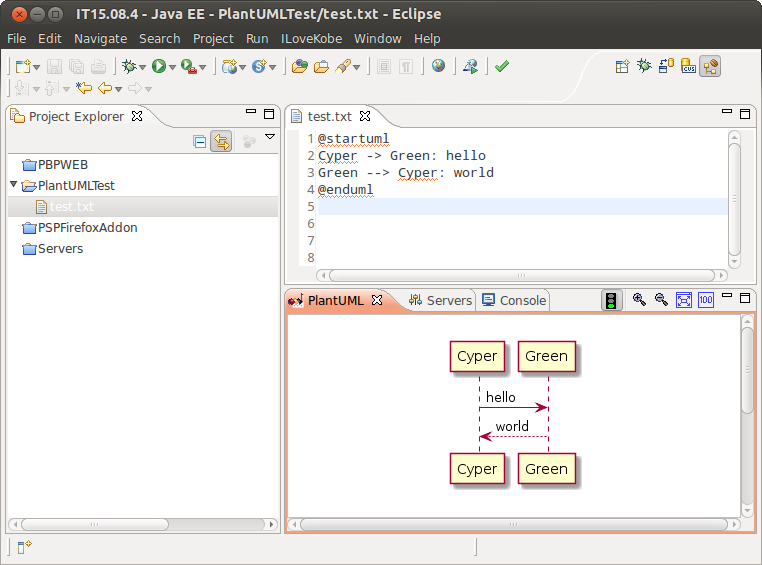Select test.txt in the project tree
Screen dimensions: 762x565
(x=72, y=207)
